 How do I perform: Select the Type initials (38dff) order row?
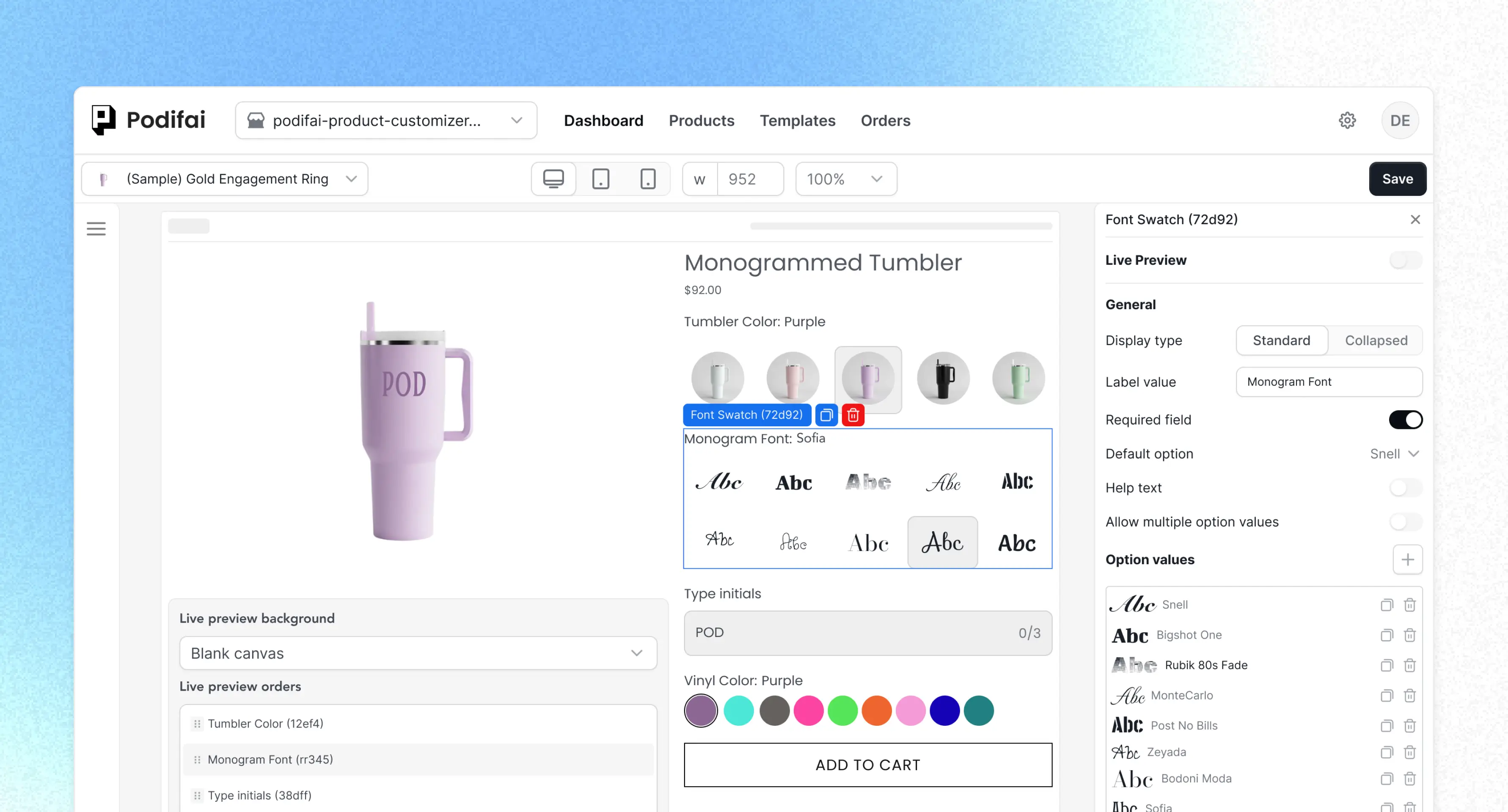[418, 796]
